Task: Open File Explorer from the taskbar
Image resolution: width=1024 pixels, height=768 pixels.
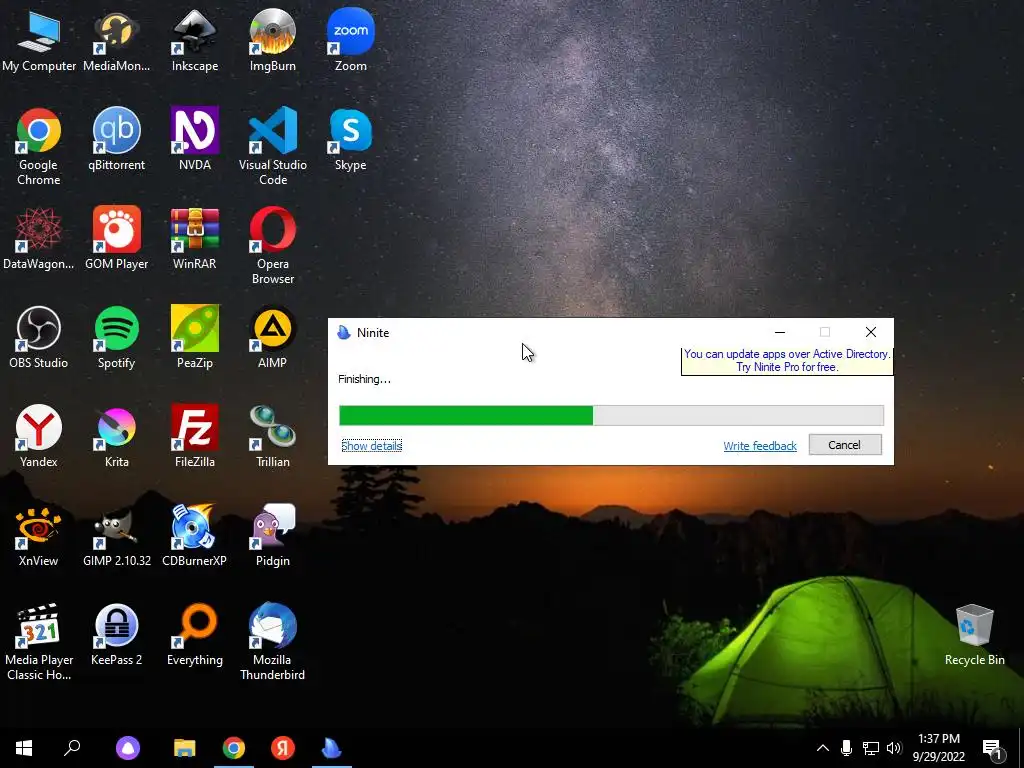Action: coord(185,748)
